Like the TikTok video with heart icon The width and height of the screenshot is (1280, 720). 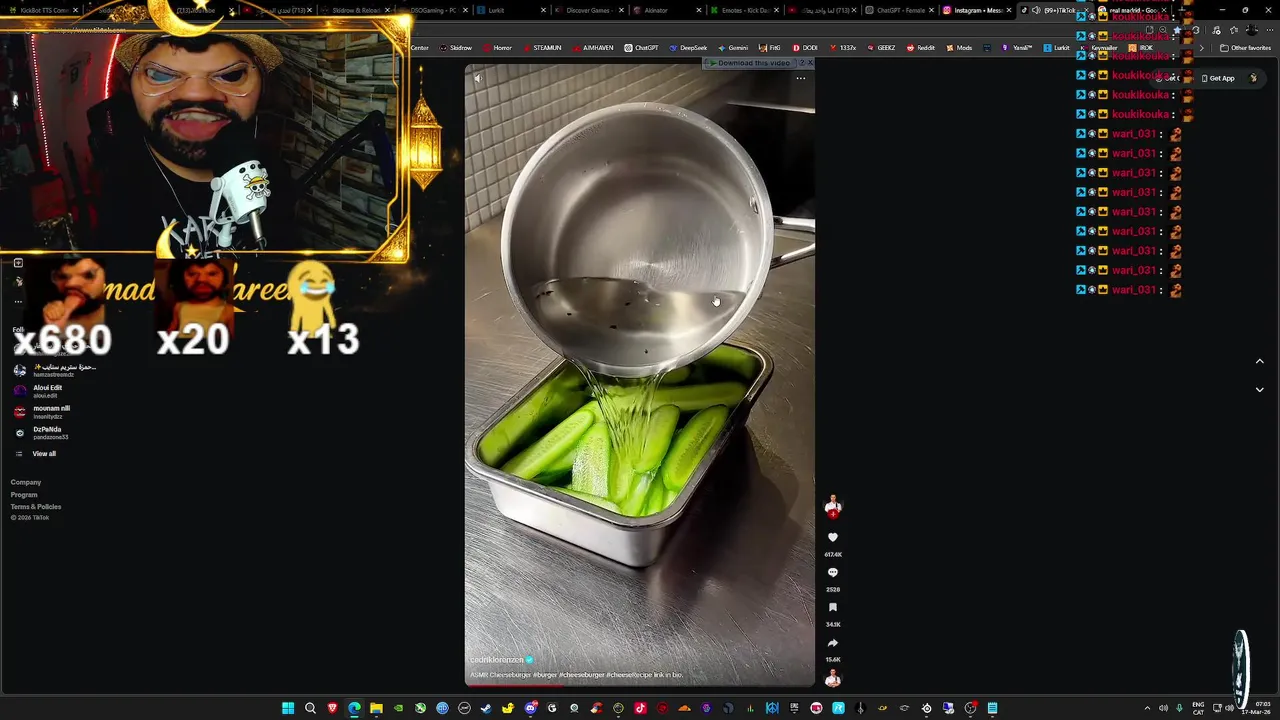coord(832,538)
